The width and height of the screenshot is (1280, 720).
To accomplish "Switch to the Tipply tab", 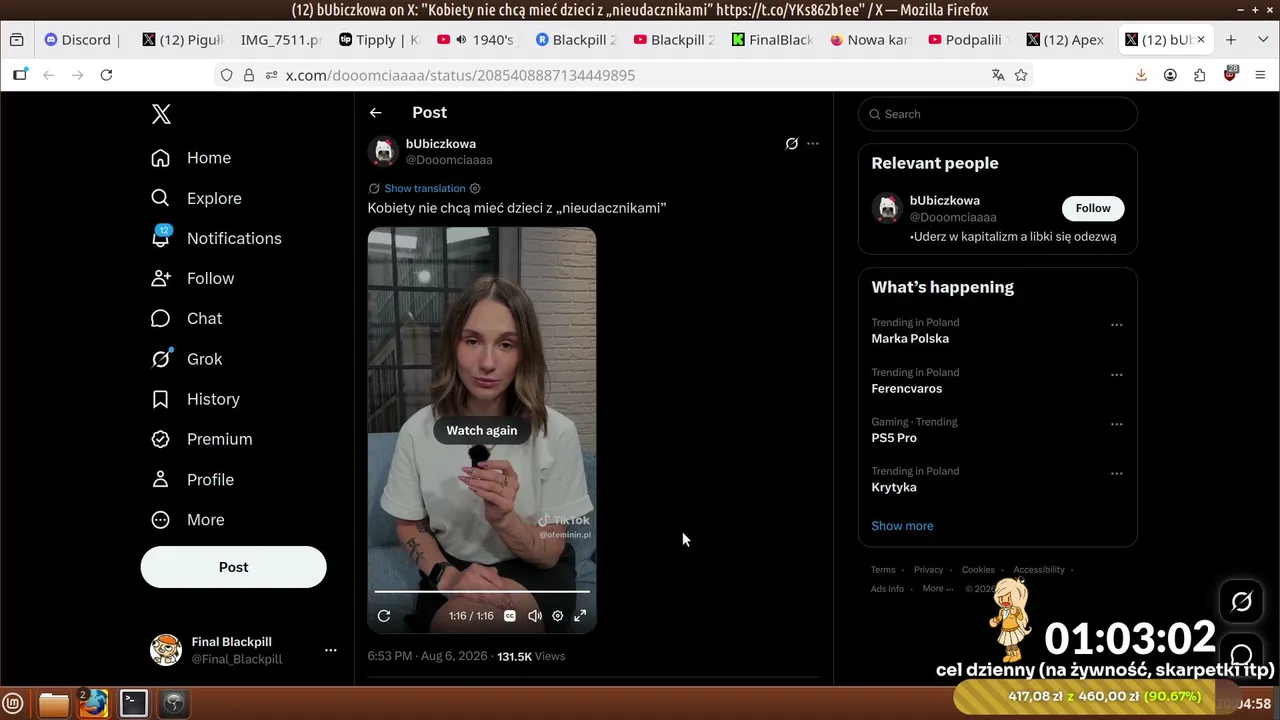I will 380,40.
